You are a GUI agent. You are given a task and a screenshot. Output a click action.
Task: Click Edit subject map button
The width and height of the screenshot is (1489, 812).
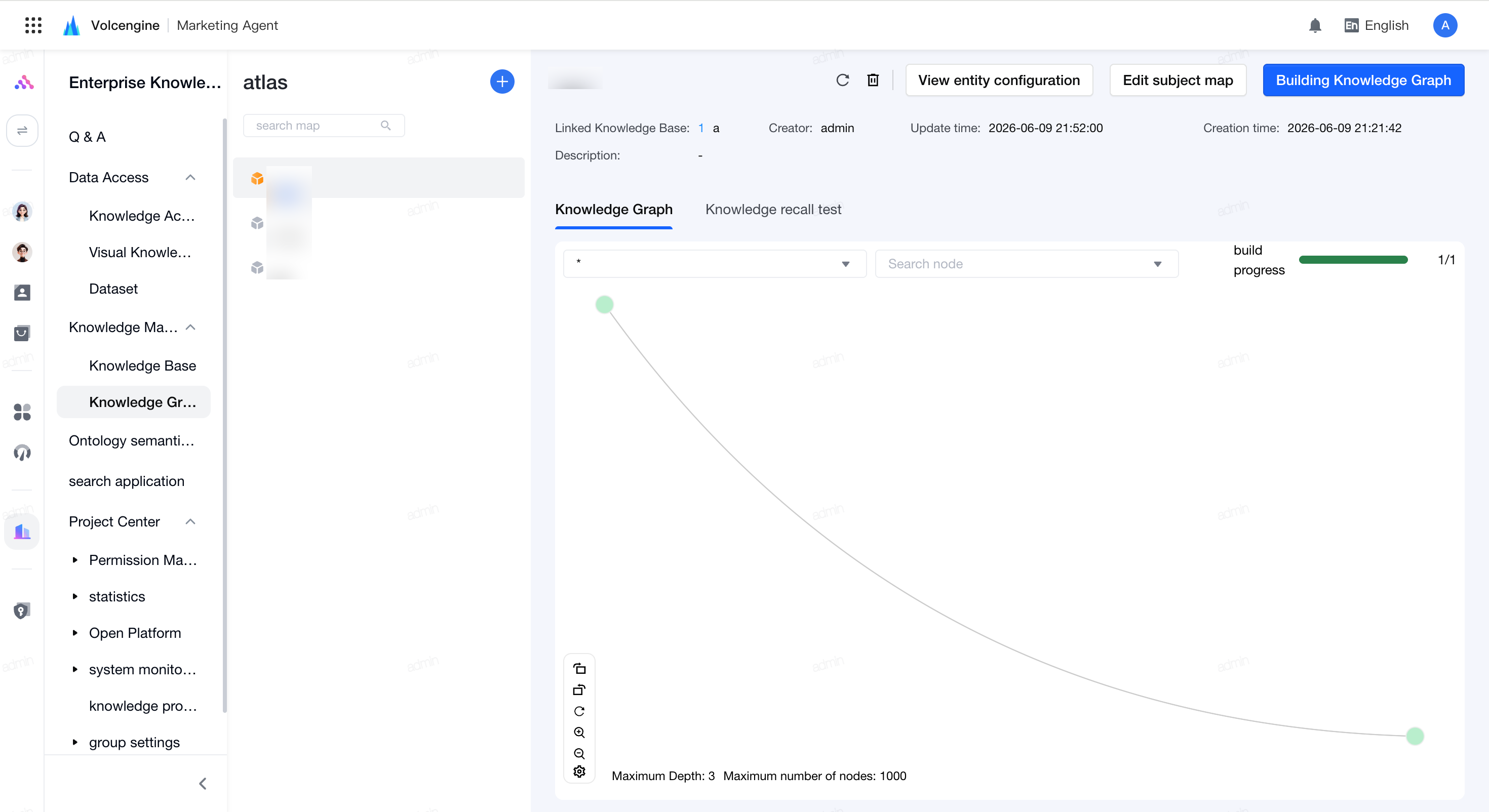[1178, 80]
